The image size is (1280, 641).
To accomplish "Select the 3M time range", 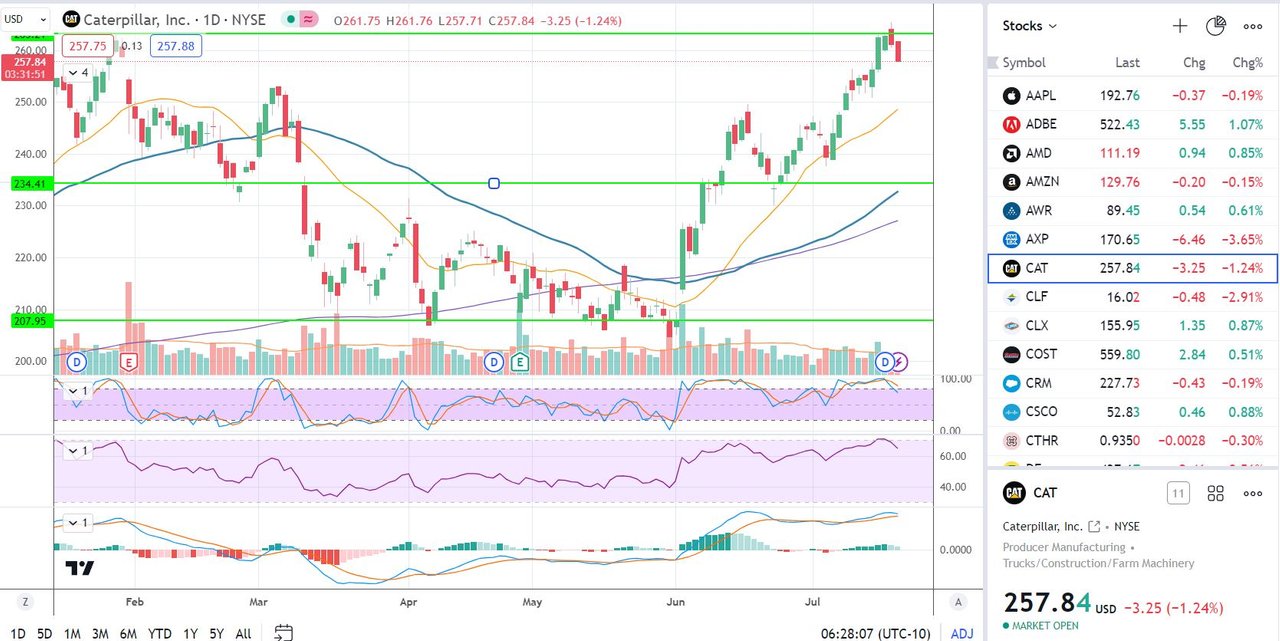I will (100, 633).
